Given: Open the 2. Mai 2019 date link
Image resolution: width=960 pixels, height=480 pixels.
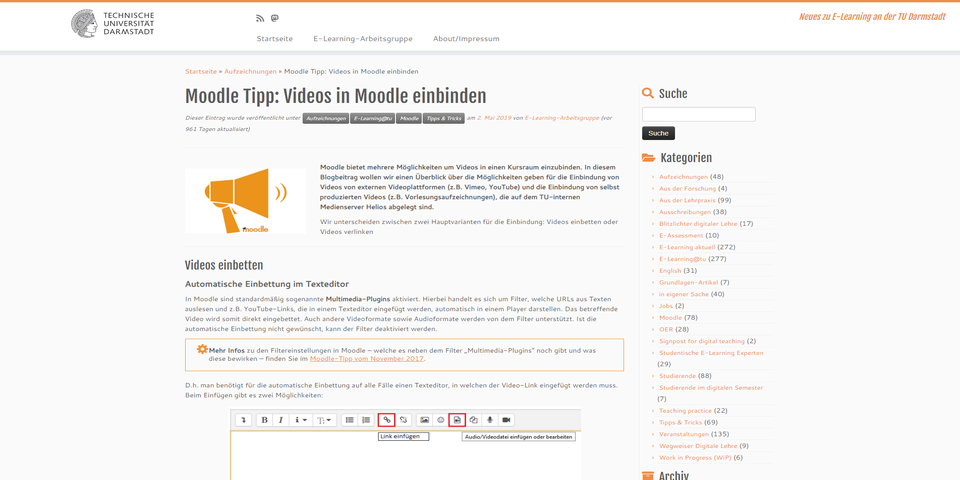Looking at the screenshot, I should pos(493,118).
